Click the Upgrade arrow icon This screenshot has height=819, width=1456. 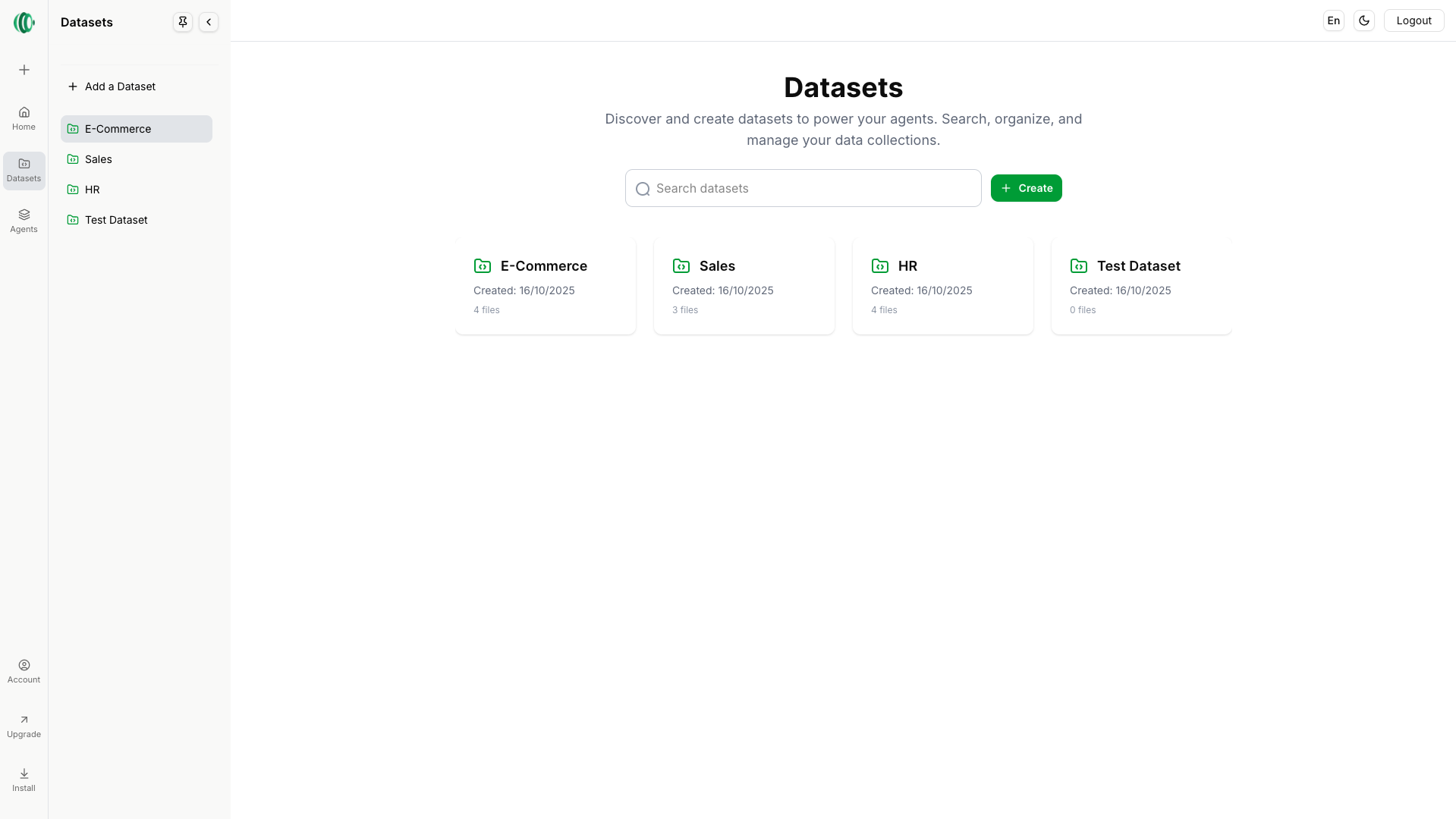click(x=24, y=720)
